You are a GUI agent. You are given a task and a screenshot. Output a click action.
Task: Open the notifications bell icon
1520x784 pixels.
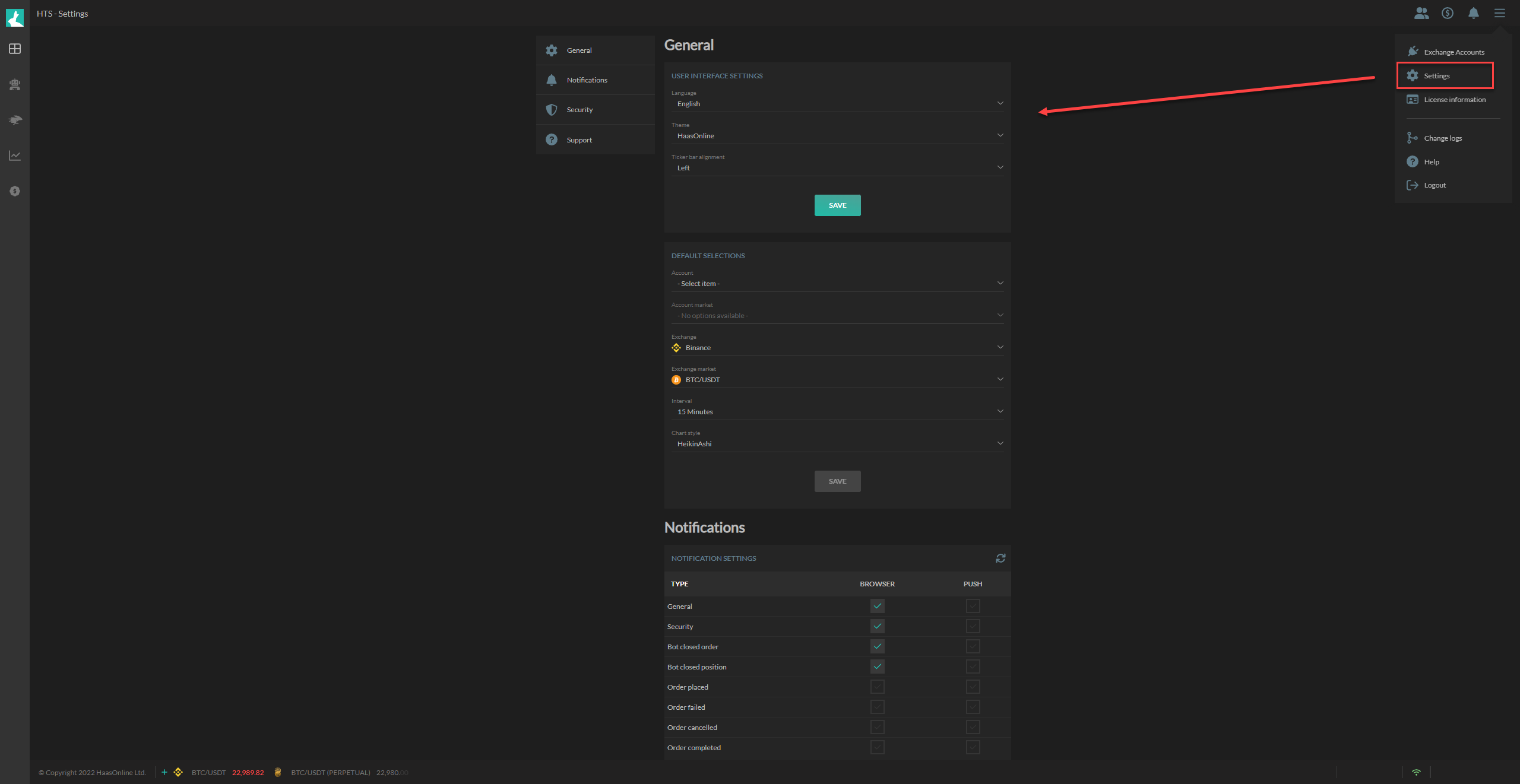(x=1473, y=13)
